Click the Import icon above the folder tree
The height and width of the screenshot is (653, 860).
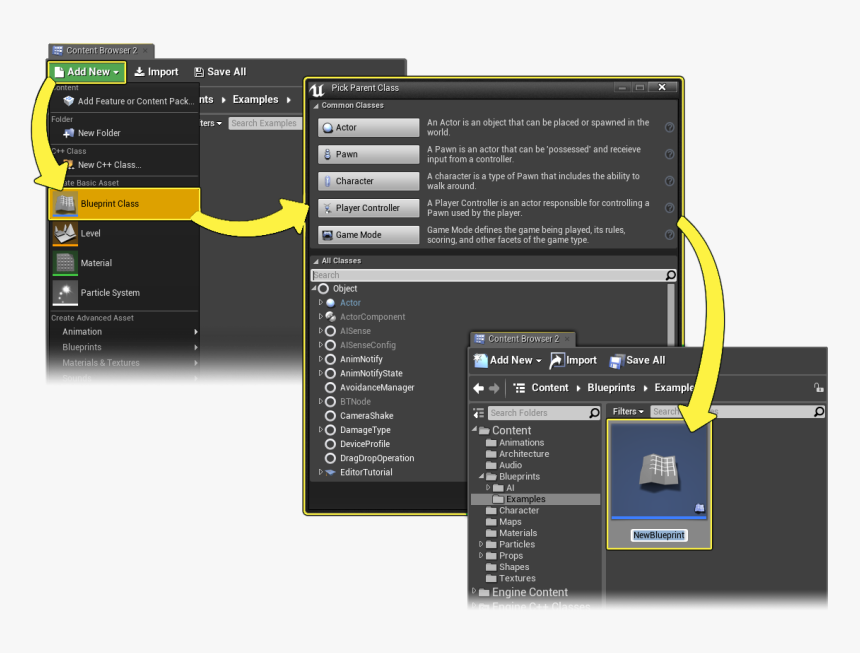click(x=556, y=361)
